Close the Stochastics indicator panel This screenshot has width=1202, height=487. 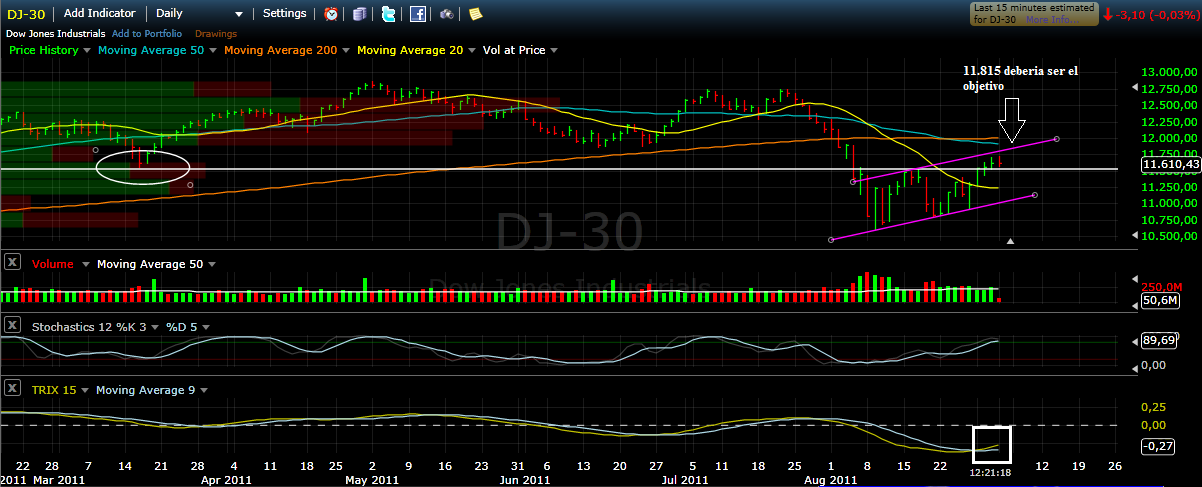click(12, 325)
